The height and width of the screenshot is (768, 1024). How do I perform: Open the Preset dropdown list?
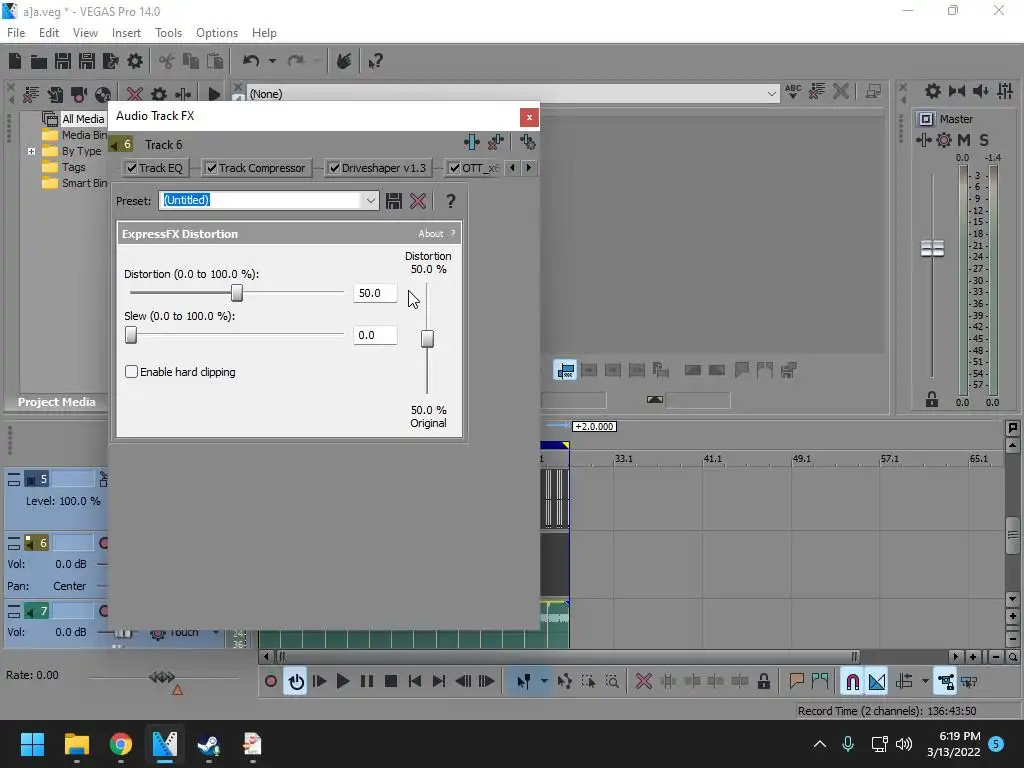point(370,200)
